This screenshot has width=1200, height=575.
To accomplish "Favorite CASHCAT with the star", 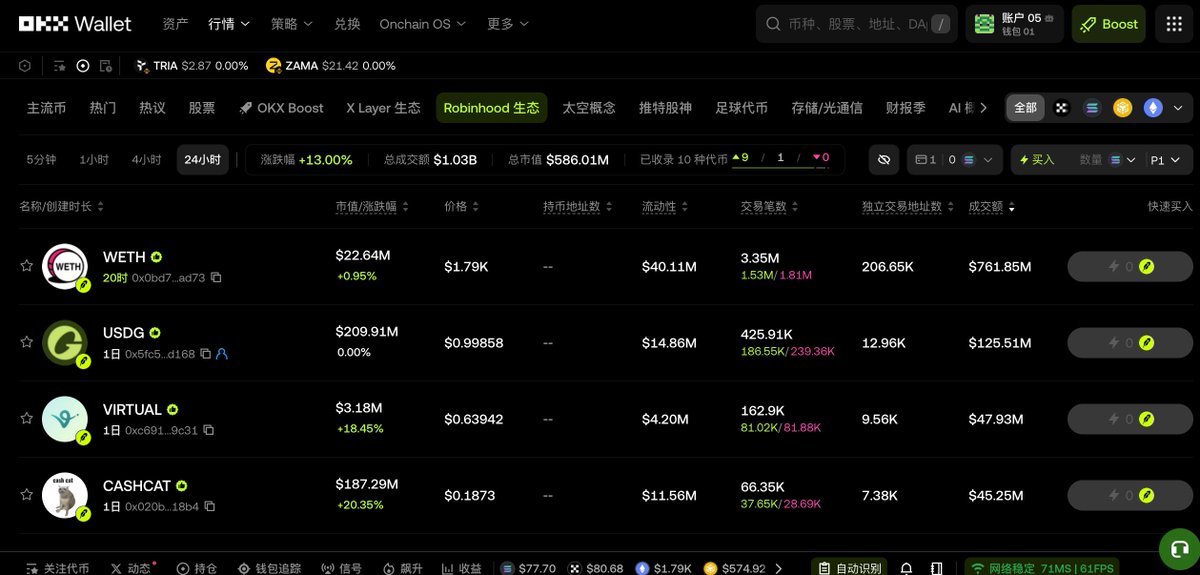I will click(27, 495).
